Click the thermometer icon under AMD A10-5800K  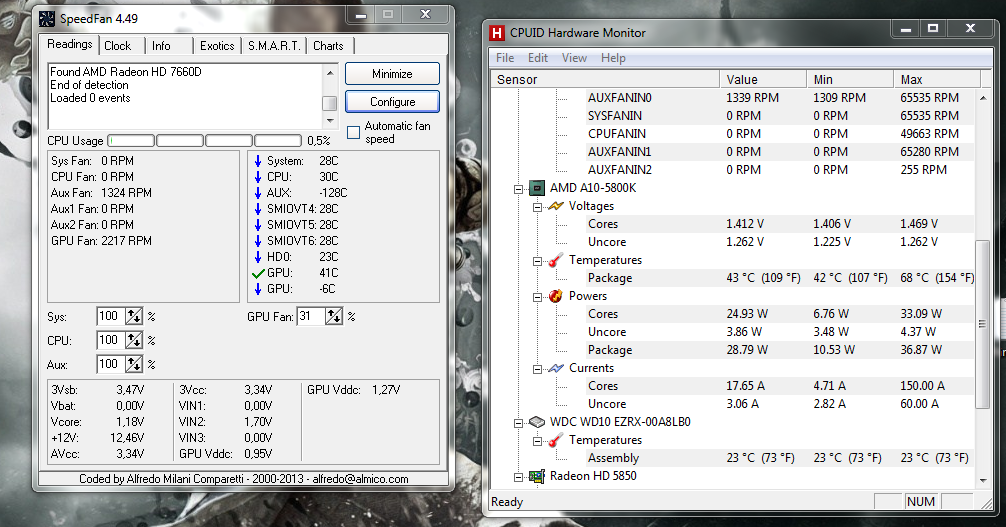(556, 260)
